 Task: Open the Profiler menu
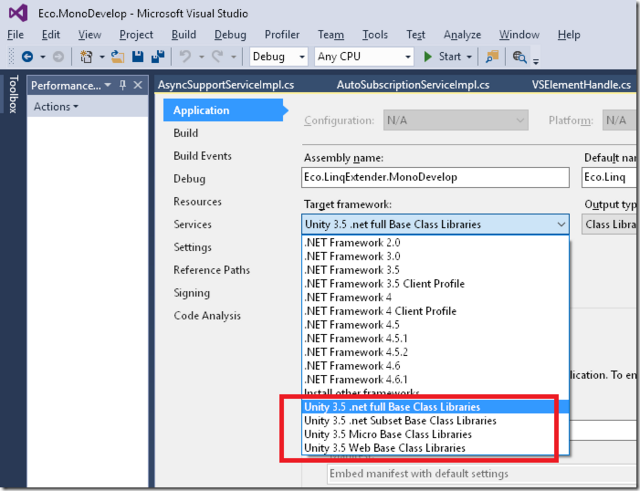282,35
